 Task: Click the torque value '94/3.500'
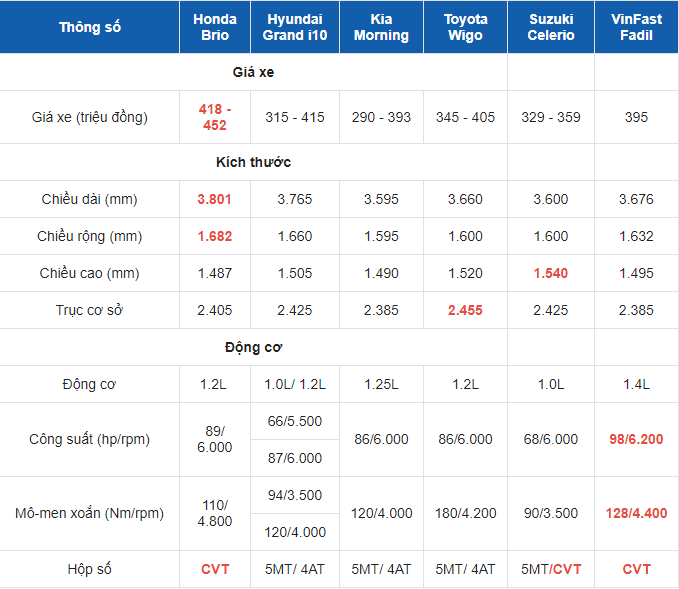(x=295, y=495)
